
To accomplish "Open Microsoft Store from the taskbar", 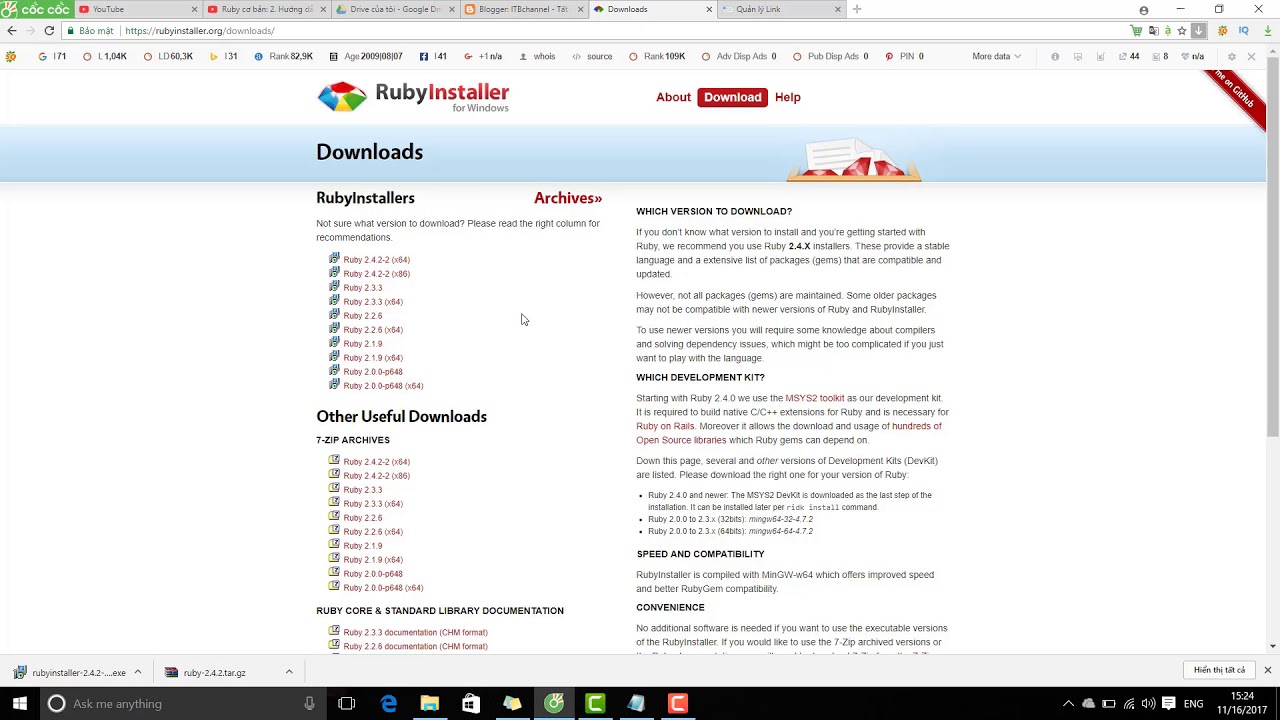I will [471, 704].
